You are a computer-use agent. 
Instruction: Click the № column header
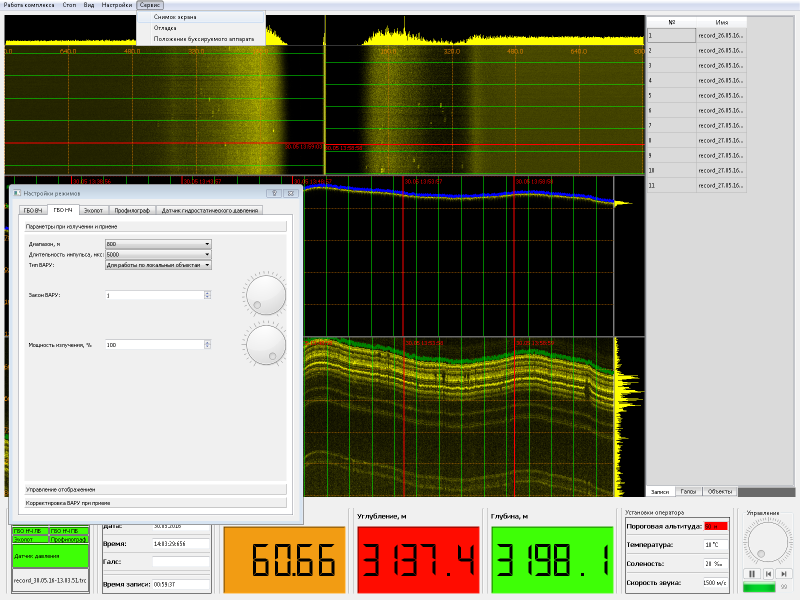pos(672,22)
